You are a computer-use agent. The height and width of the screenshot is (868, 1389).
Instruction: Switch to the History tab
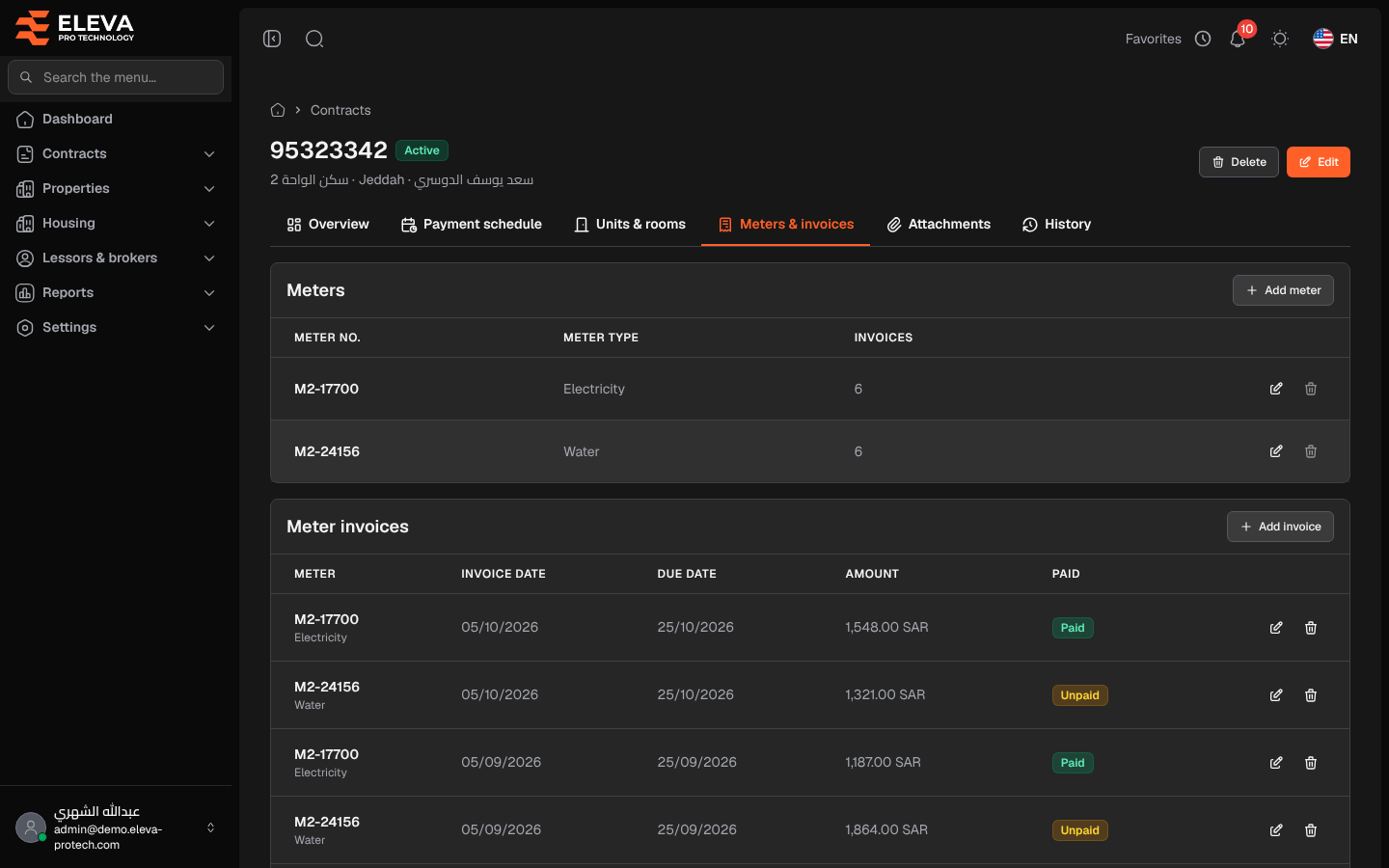coord(1056,224)
